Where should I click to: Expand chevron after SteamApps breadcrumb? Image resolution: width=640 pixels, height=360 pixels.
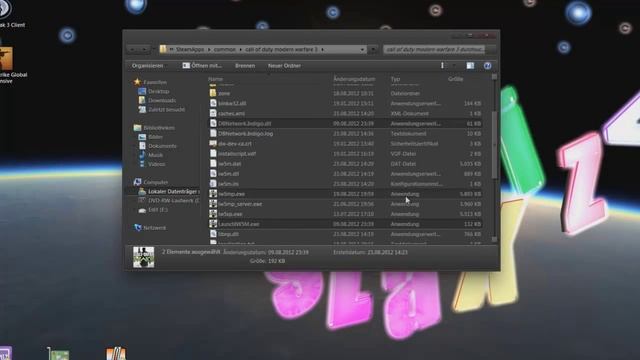[209, 49]
